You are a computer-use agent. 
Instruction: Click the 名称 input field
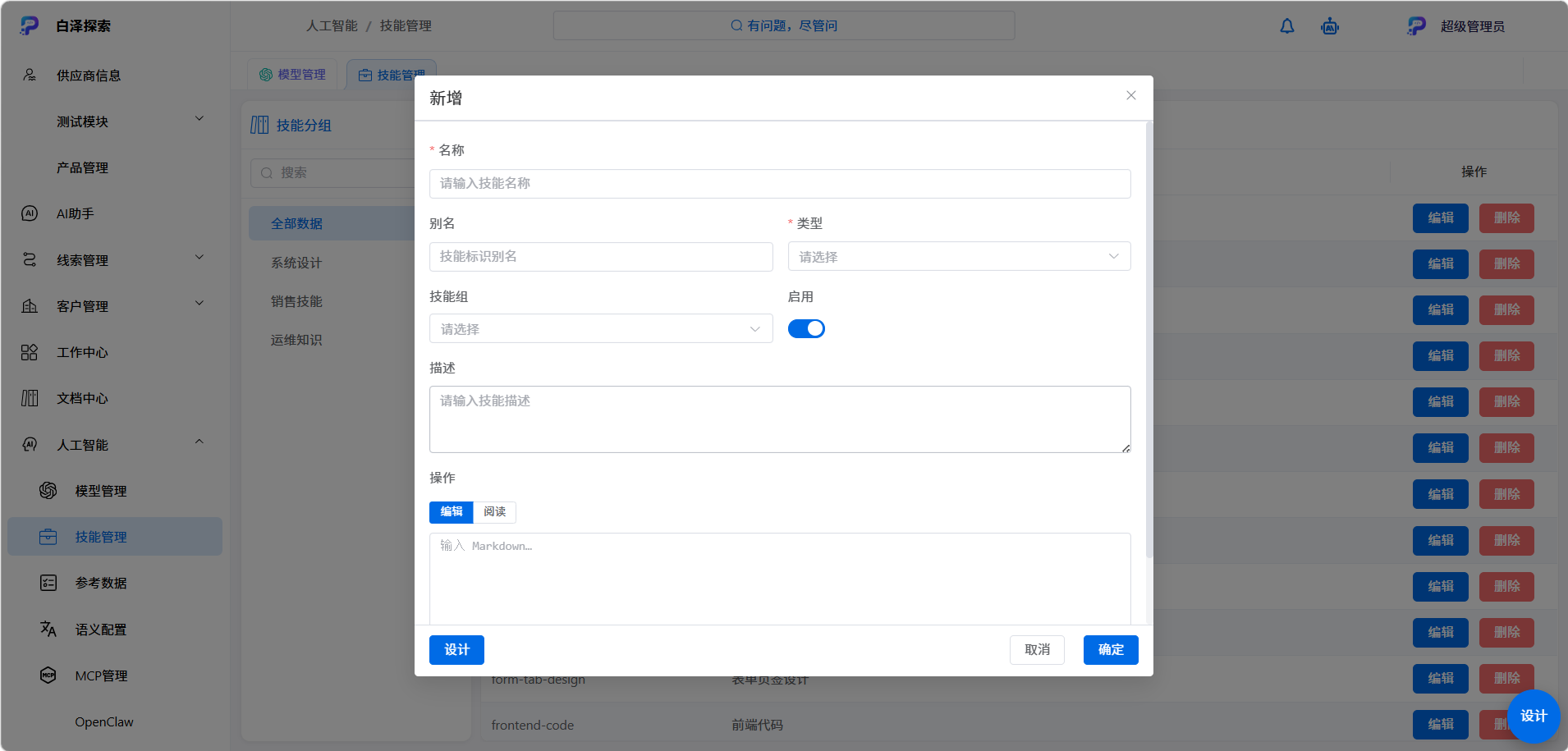pos(780,184)
